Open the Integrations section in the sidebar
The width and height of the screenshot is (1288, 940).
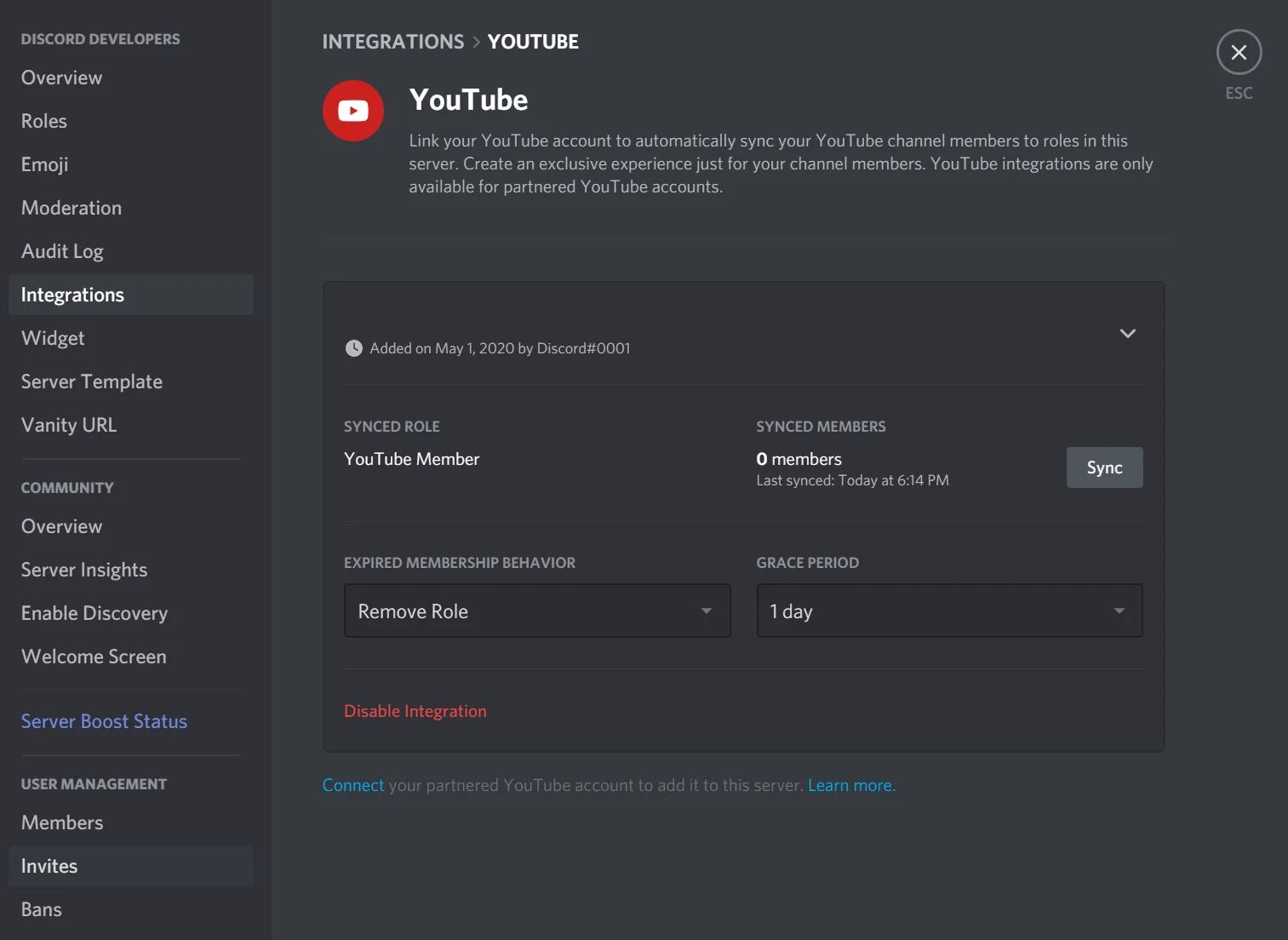tap(72, 294)
